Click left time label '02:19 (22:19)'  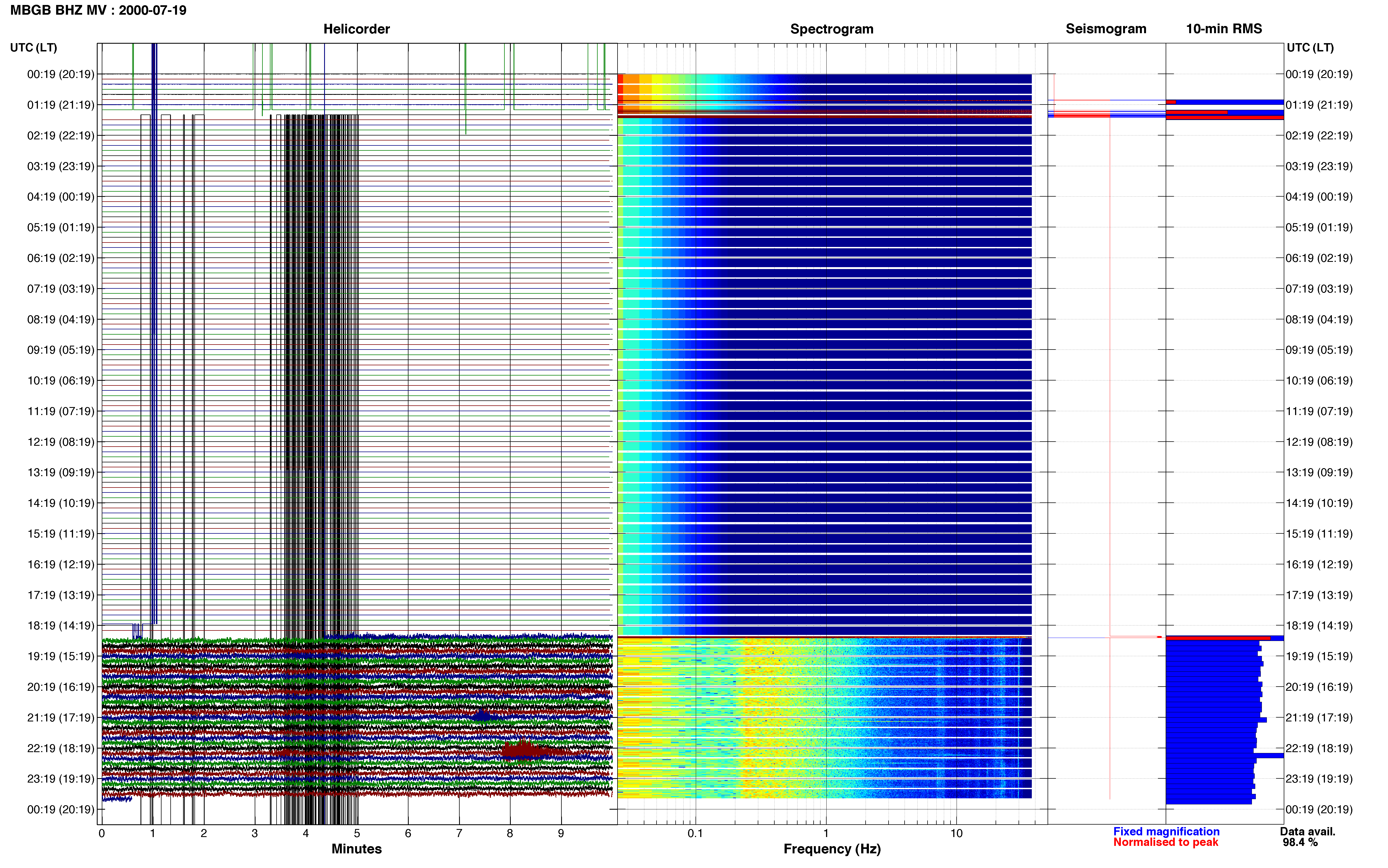[61, 135]
